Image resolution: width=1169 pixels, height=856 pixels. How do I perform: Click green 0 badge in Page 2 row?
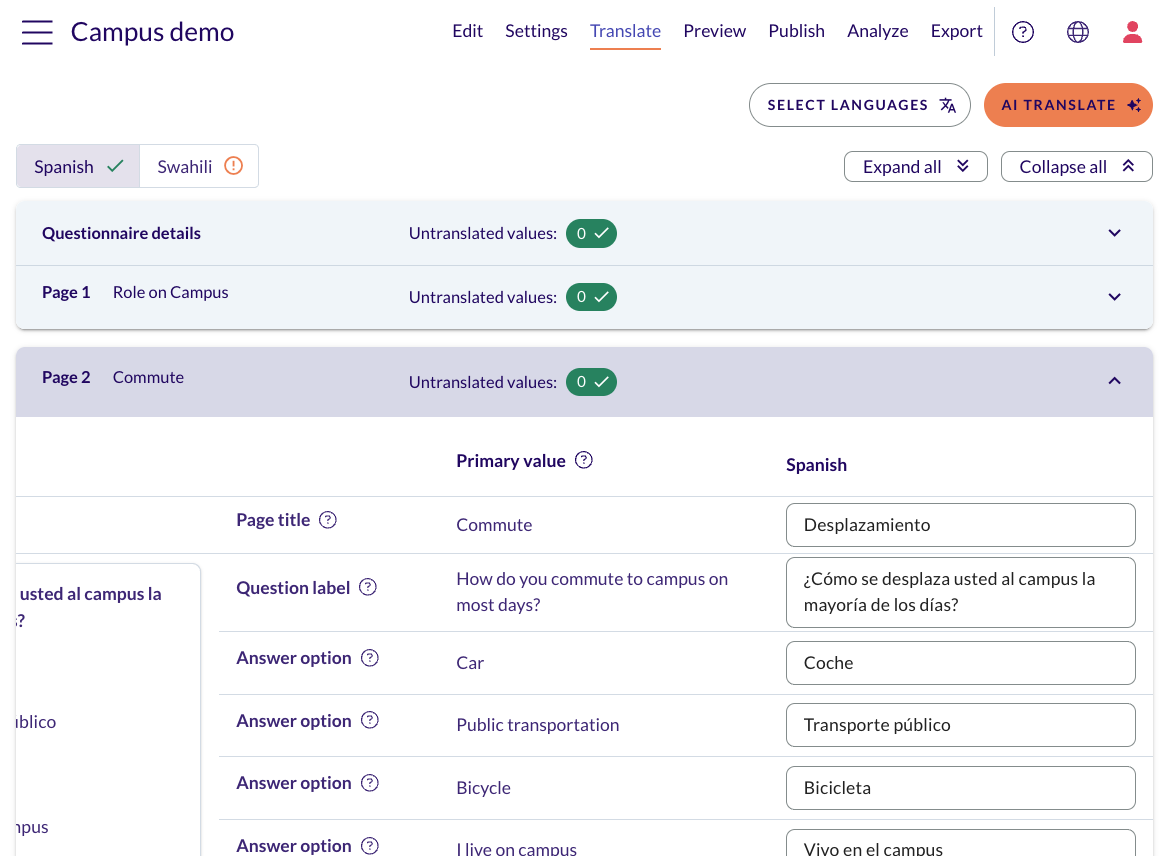591,382
